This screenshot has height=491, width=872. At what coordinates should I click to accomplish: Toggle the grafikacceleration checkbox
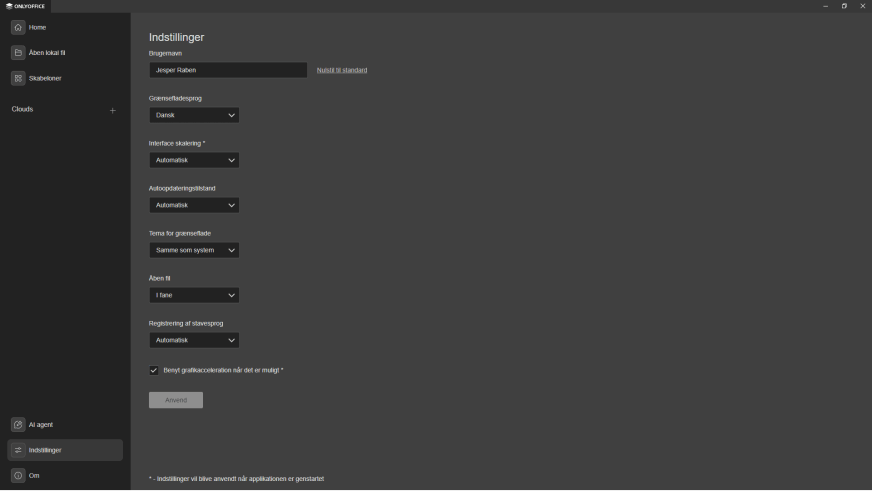coord(154,371)
